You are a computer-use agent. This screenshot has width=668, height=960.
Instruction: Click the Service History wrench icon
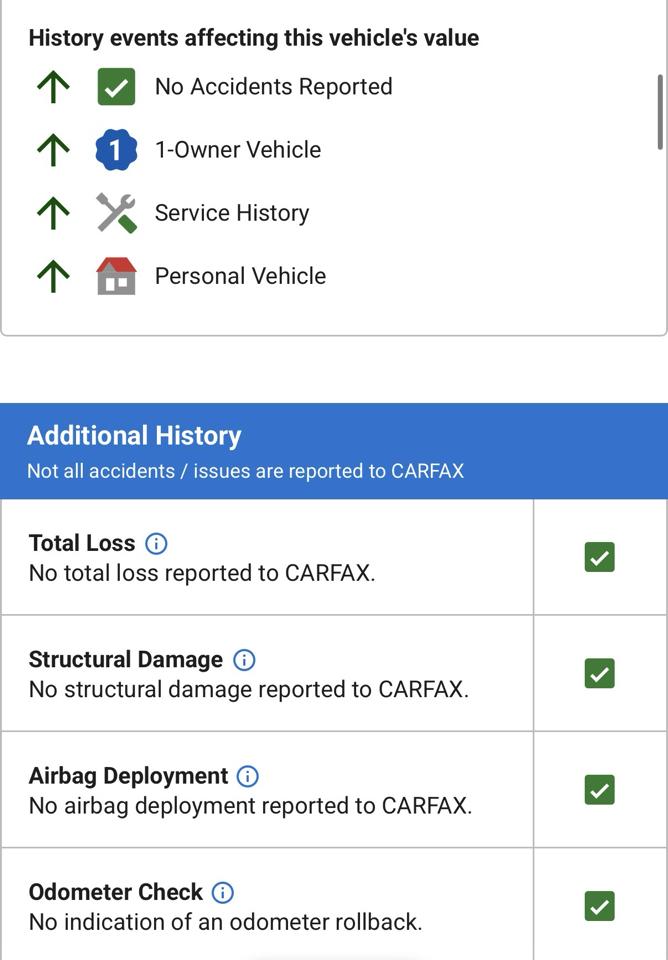pos(116,213)
